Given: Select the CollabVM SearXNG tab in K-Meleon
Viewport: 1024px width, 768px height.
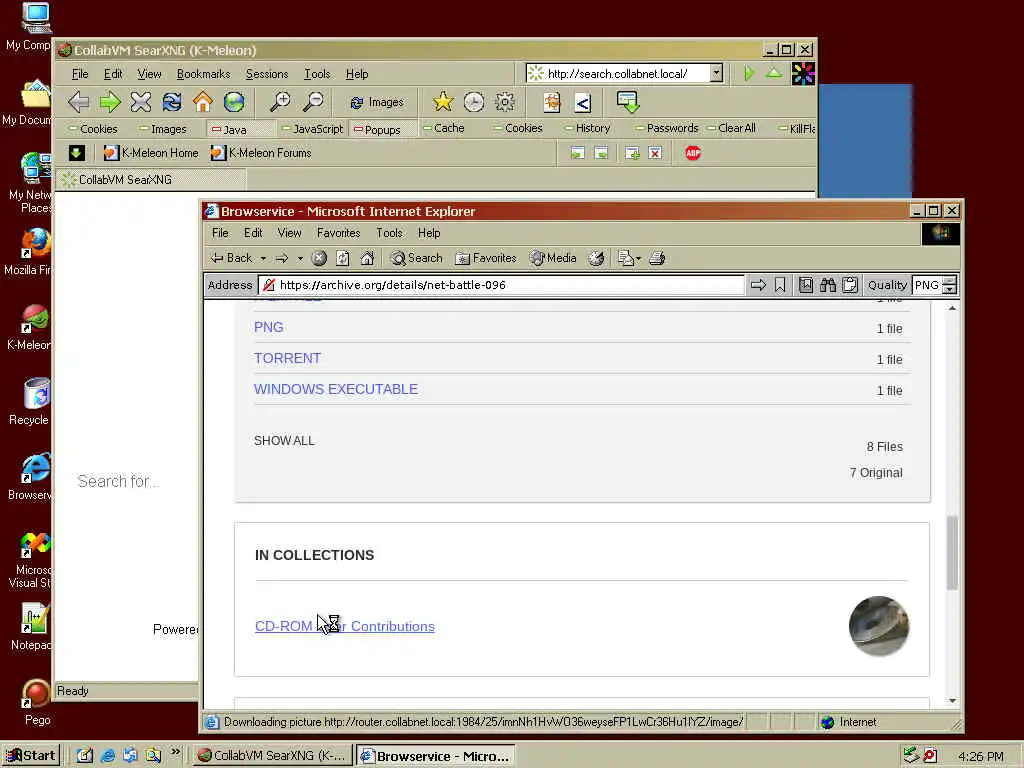Looking at the screenshot, I should click(x=152, y=180).
